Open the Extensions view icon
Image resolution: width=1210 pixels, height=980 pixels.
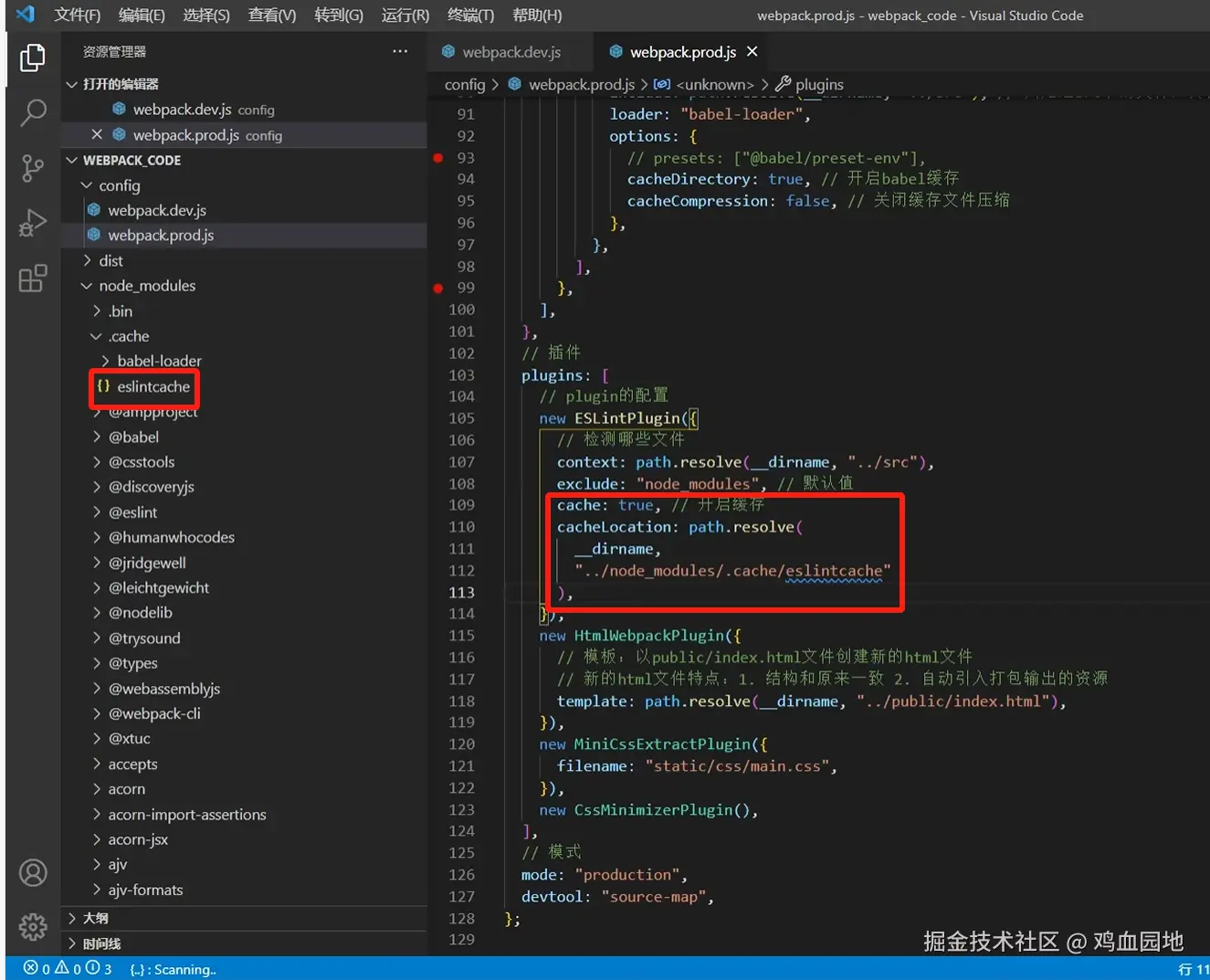click(33, 278)
